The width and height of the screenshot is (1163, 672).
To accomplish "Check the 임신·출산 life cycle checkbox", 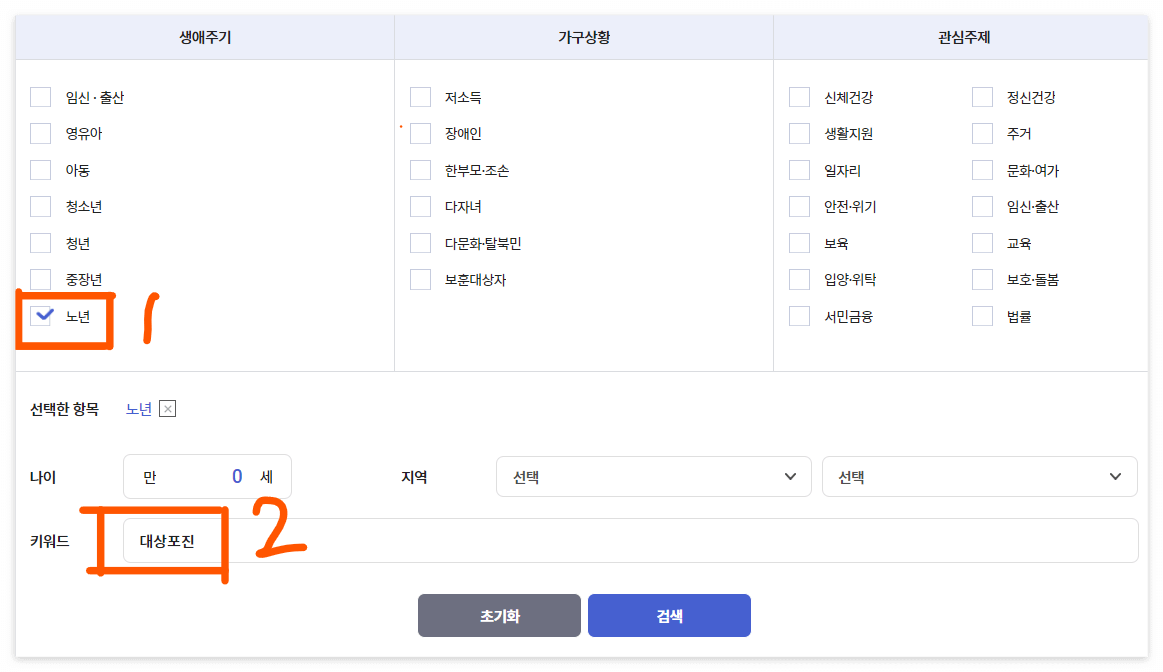I will pyautogui.click(x=40, y=97).
